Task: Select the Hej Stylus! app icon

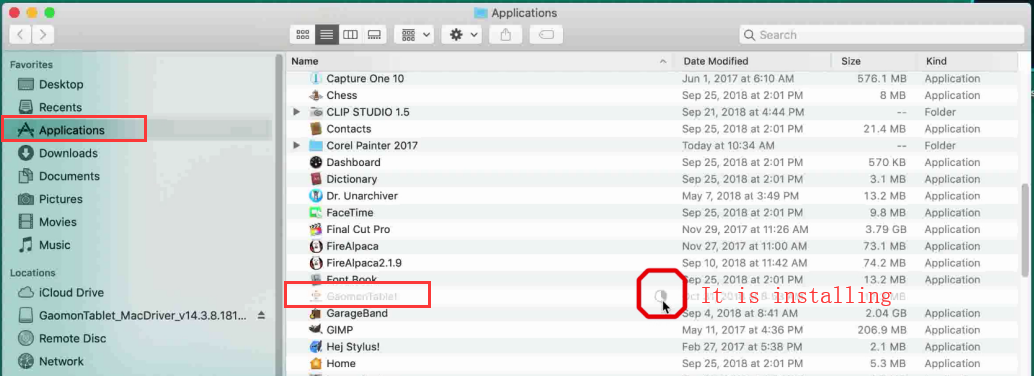Action: [x=315, y=346]
